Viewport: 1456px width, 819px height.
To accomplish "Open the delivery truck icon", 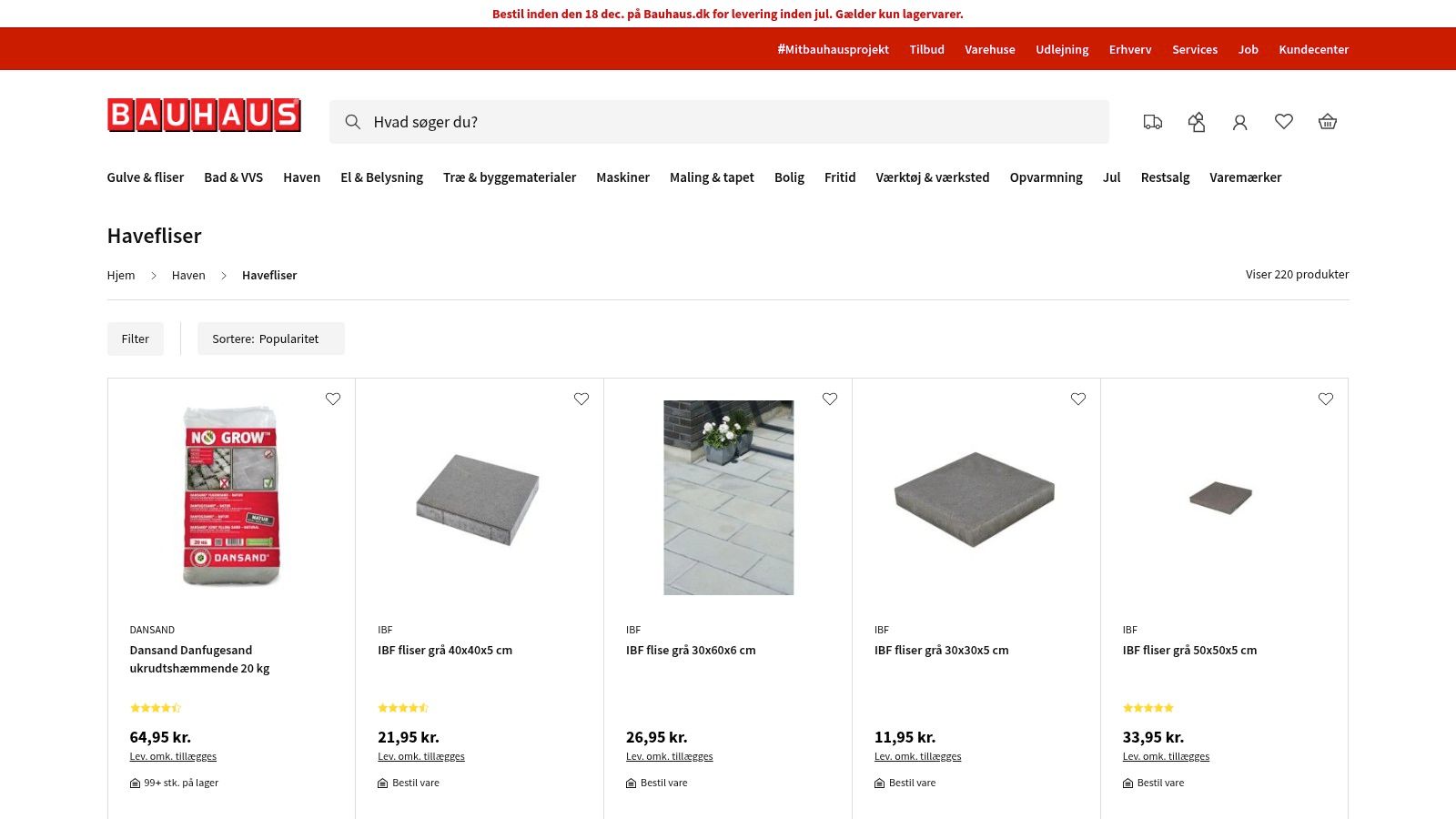I will [x=1153, y=122].
